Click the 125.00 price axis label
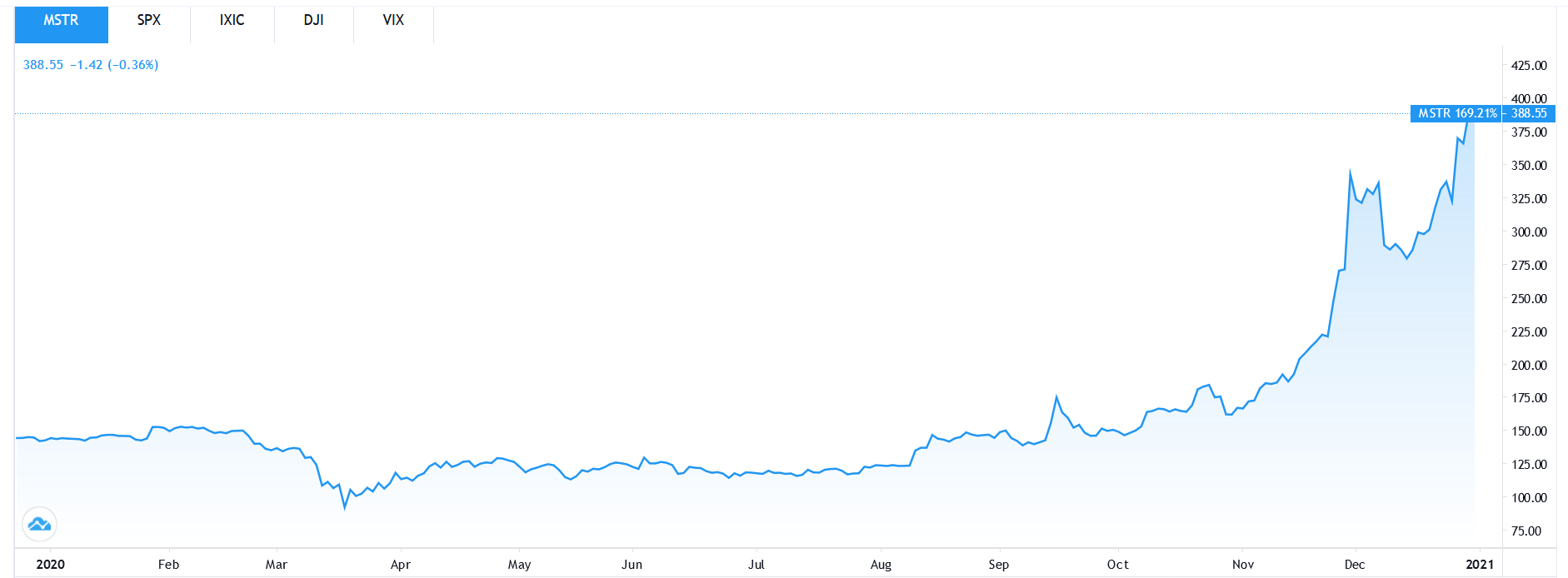The width and height of the screenshot is (1568, 578). point(1529,465)
